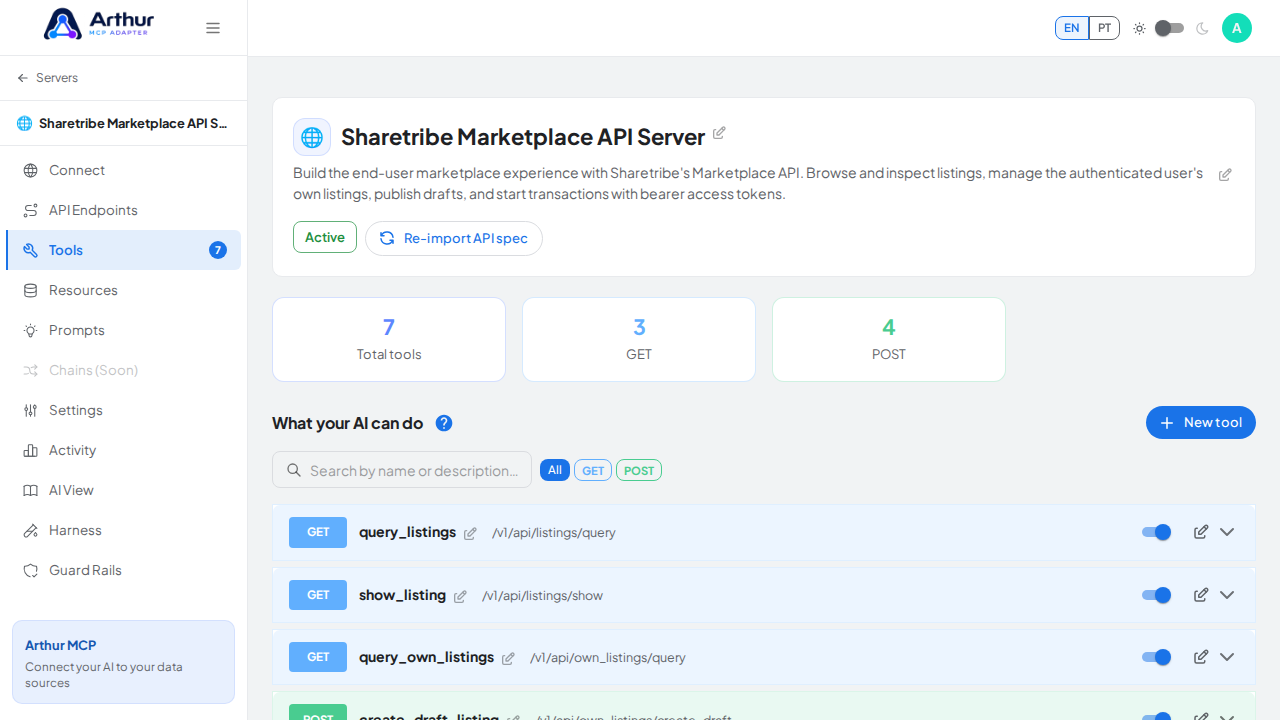
Task: Disable the query_listings tool toggle
Action: pyautogui.click(x=1157, y=532)
